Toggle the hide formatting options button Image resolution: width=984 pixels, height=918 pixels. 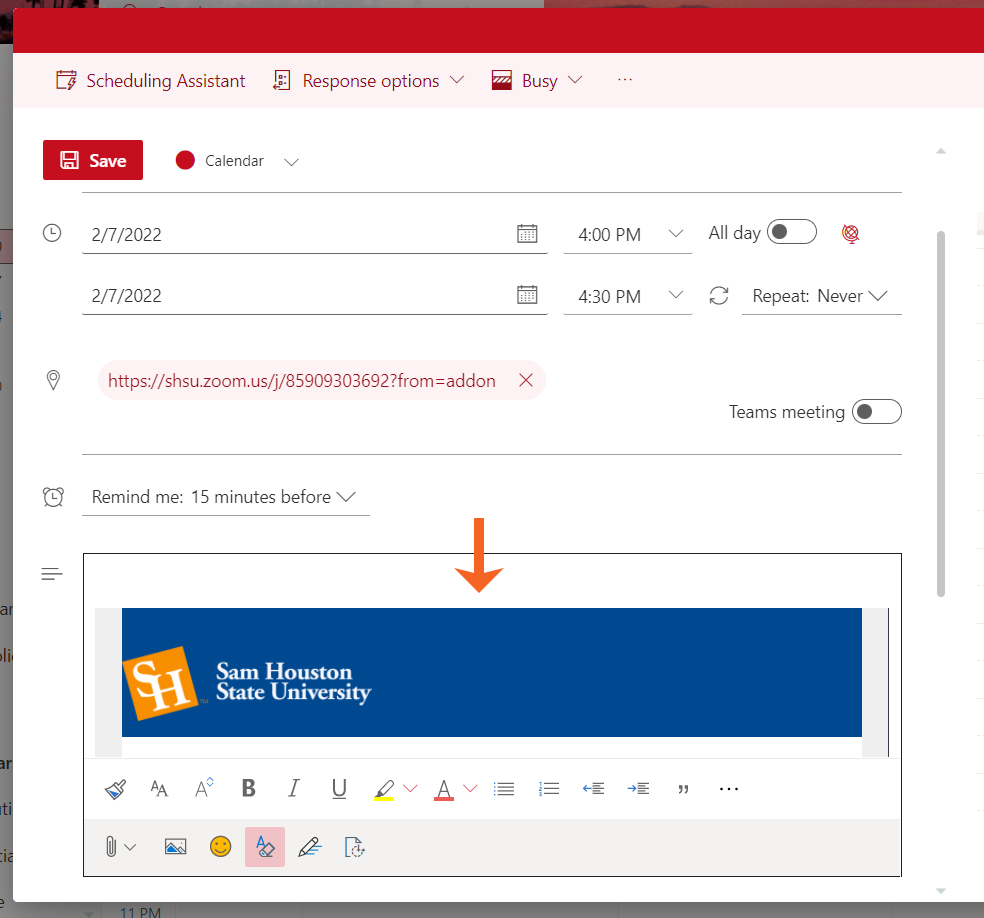pyautogui.click(x=265, y=847)
